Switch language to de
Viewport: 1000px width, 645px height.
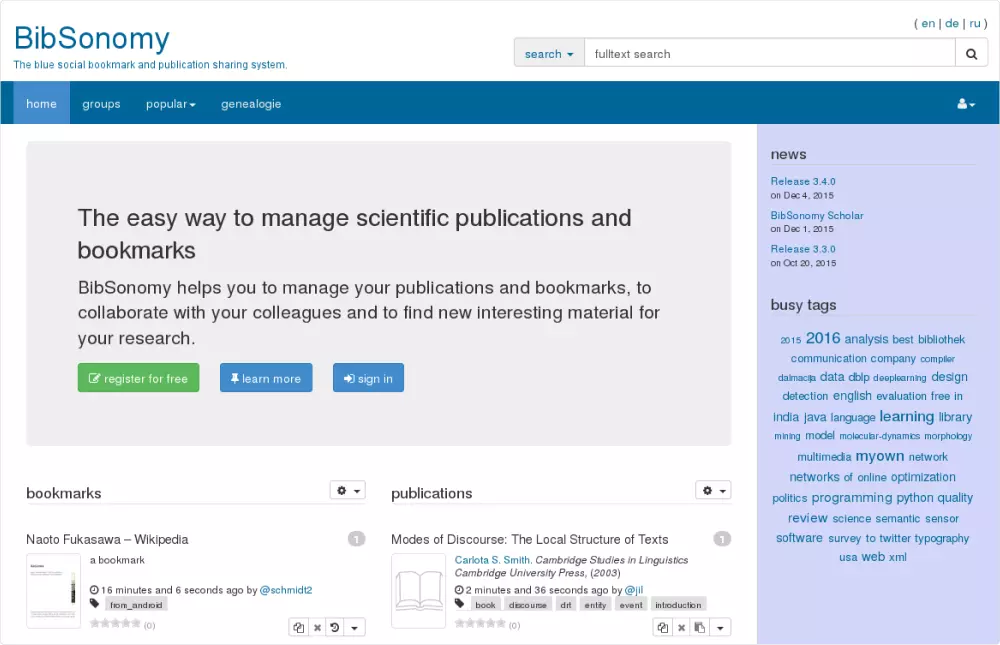tap(952, 24)
